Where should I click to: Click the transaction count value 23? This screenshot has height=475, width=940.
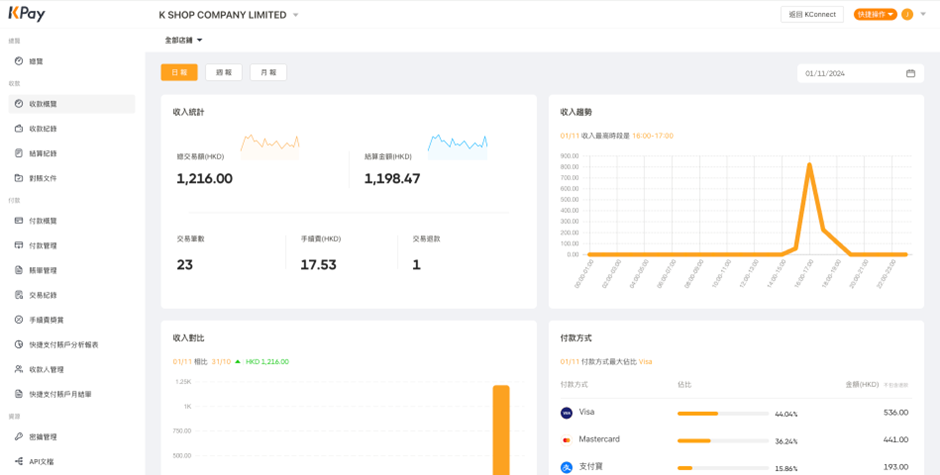(x=185, y=264)
